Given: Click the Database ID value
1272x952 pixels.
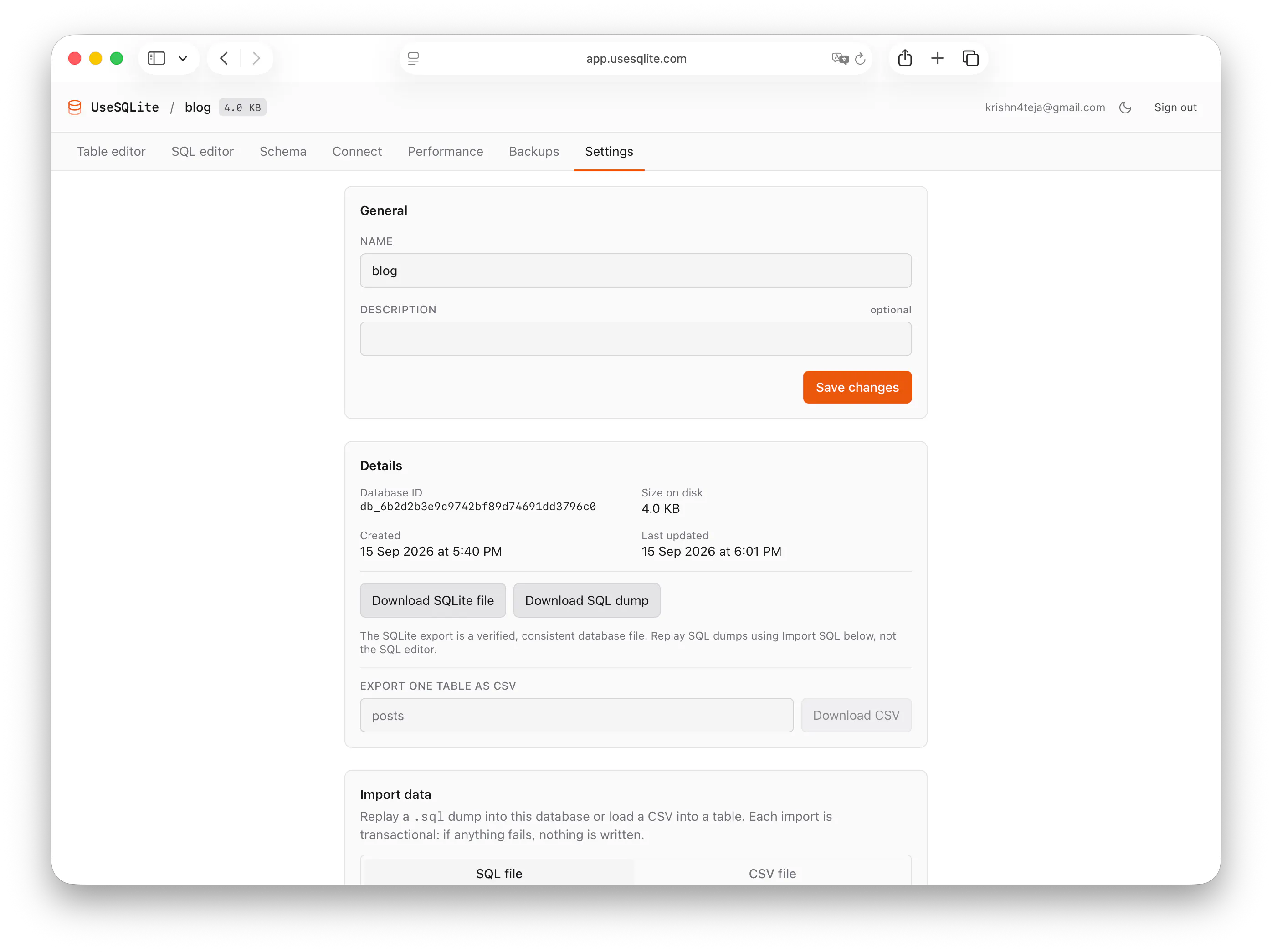Looking at the screenshot, I should click(x=478, y=507).
